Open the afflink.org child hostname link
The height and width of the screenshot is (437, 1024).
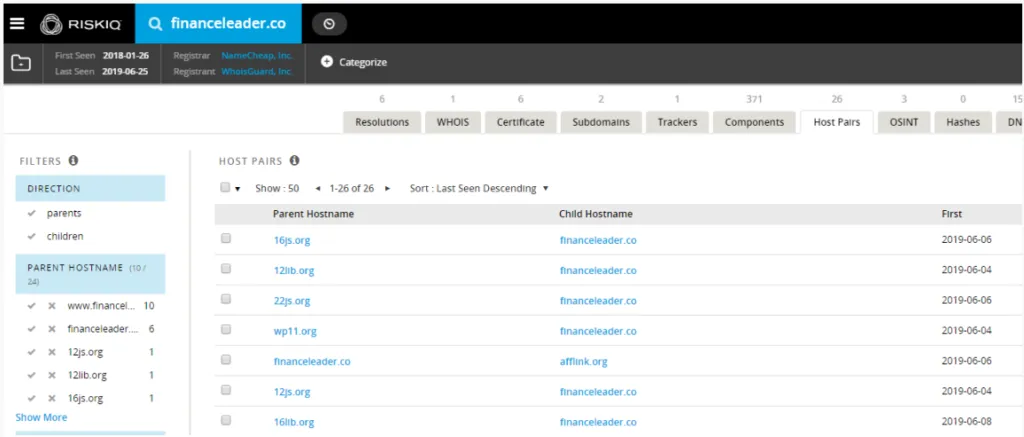pos(584,361)
